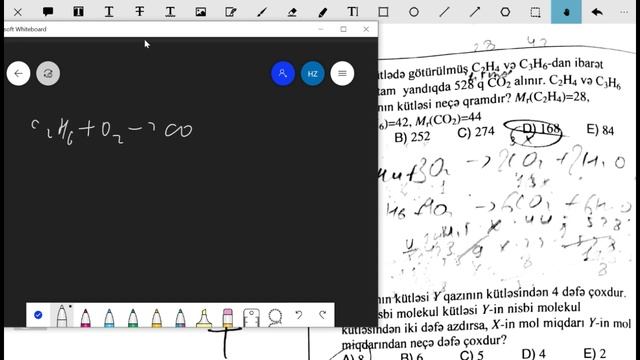Pick the arrow line tool
This screenshot has width=640, height=360.
click(x=475, y=12)
